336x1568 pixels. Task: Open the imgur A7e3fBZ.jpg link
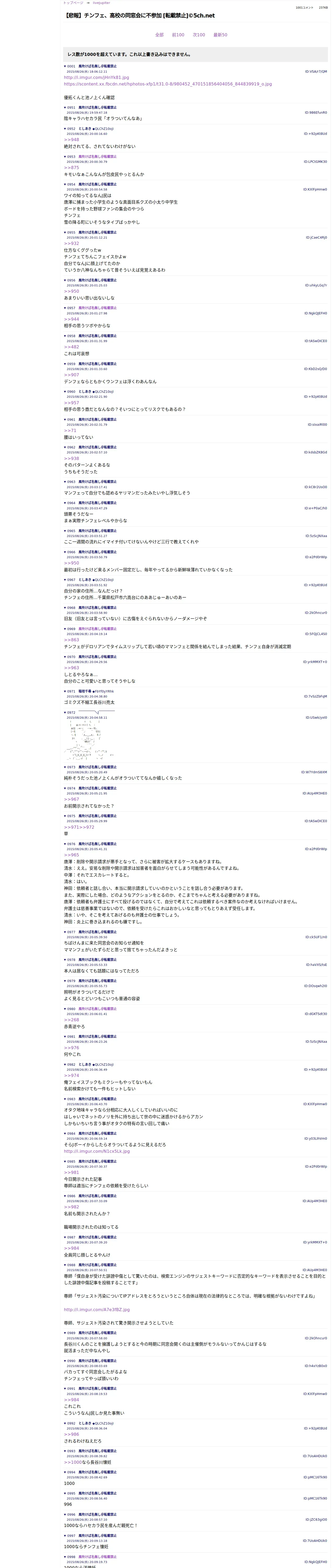click(x=97, y=1309)
